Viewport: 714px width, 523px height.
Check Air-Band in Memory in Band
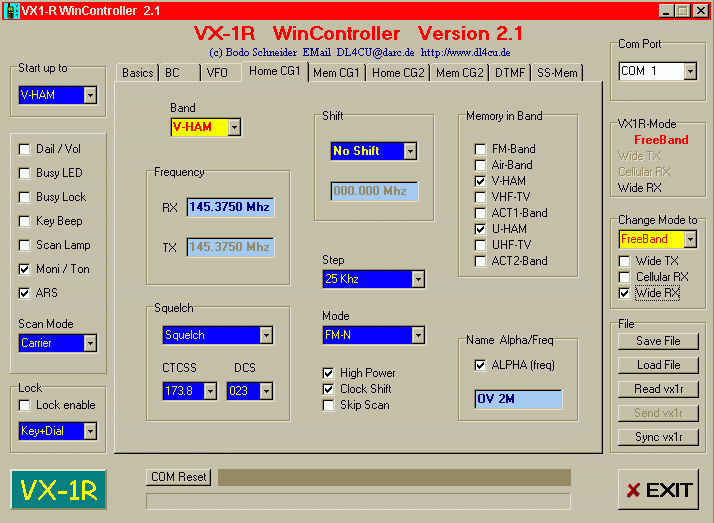point(480,165)
